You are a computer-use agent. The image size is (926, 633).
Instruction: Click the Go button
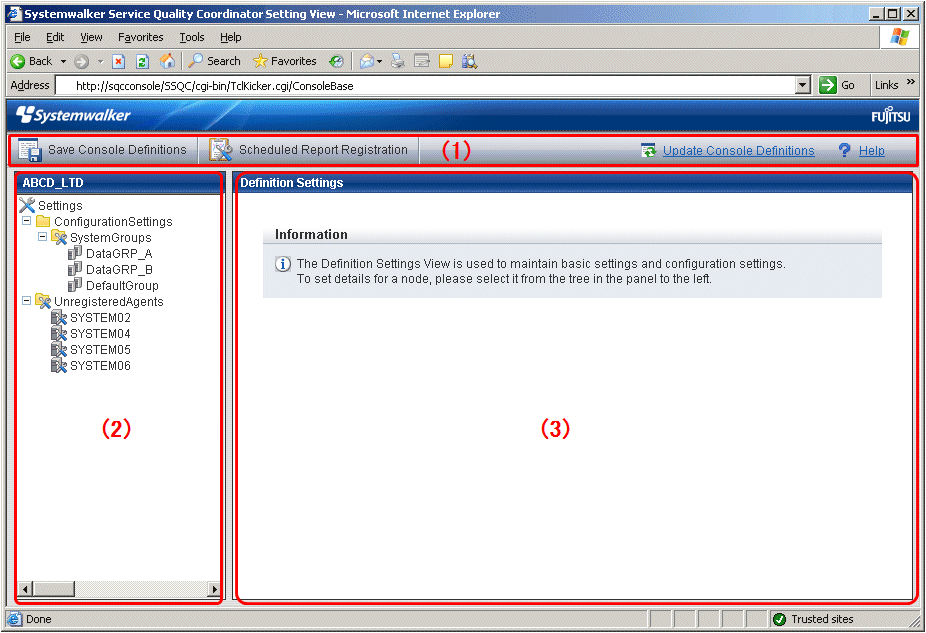click(x=837, y=85)
